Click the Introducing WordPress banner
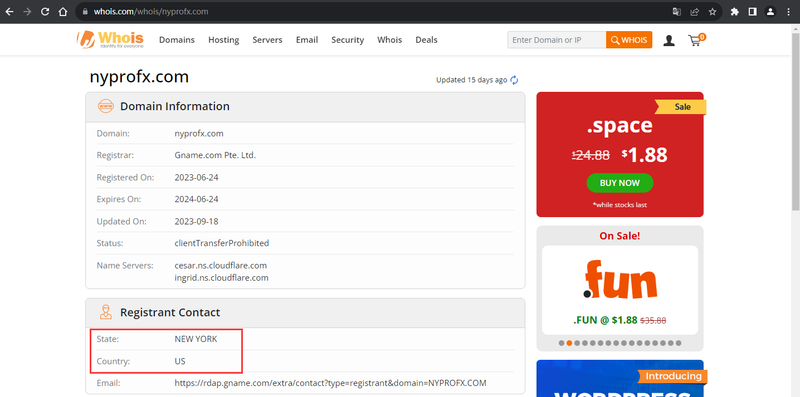 click(x=620, y=378)
